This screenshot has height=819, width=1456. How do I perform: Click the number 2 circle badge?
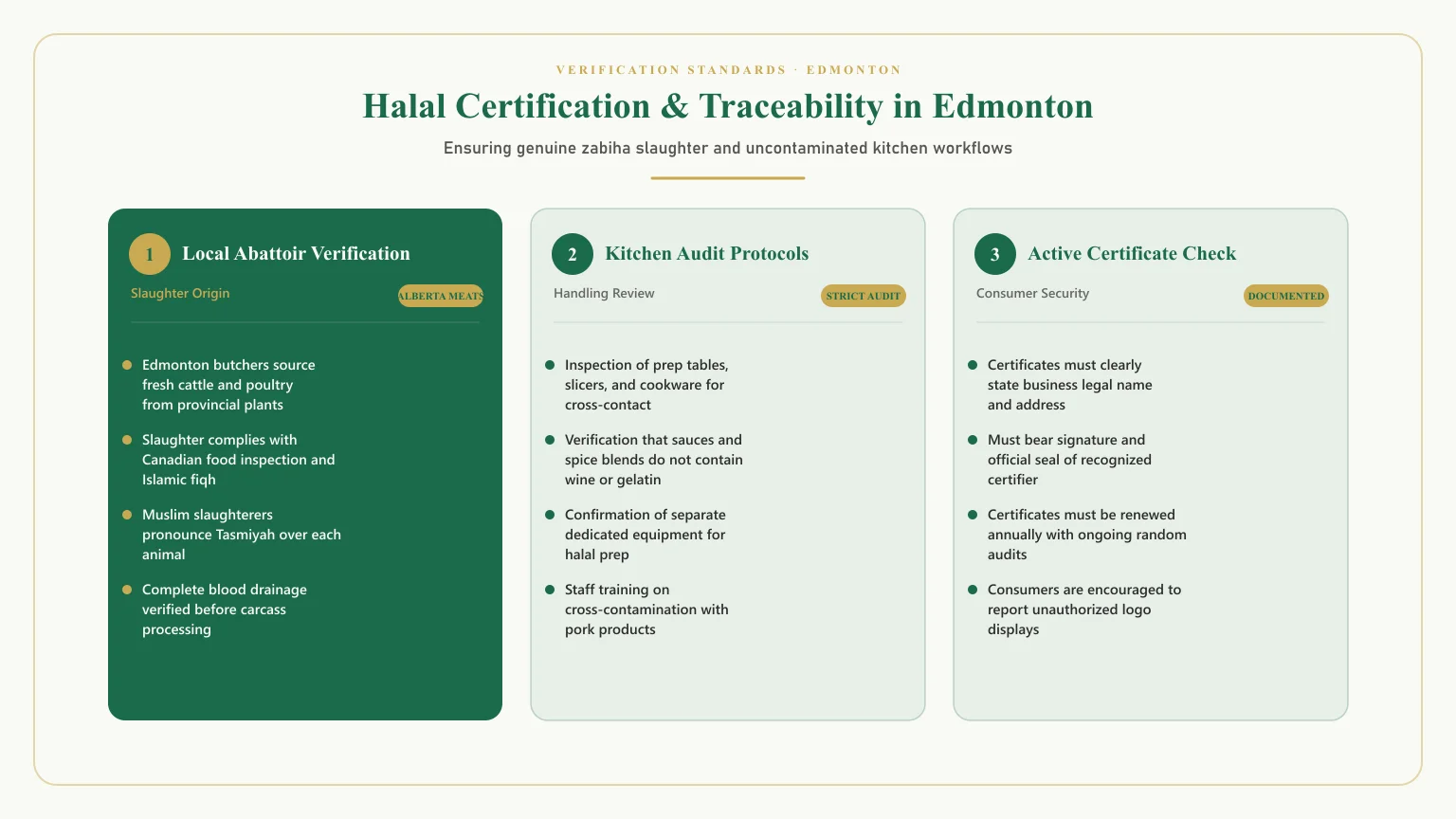pyautogui.click(x=573, y=254)
